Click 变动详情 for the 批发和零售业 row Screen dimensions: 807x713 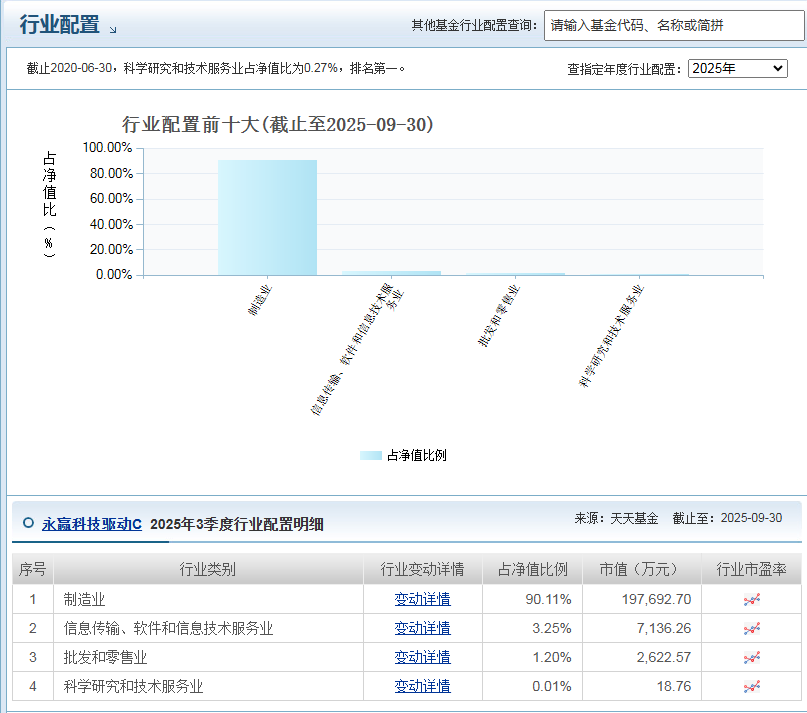click(425, 658)
